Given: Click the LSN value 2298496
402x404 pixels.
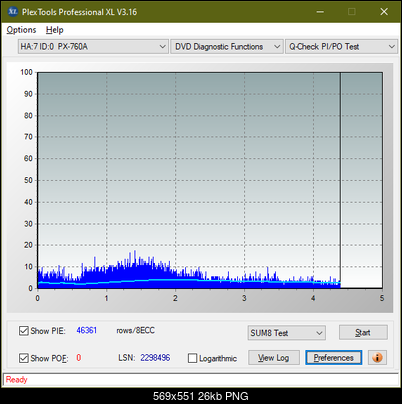Looking at the screenshot, I should coord(155,358).
